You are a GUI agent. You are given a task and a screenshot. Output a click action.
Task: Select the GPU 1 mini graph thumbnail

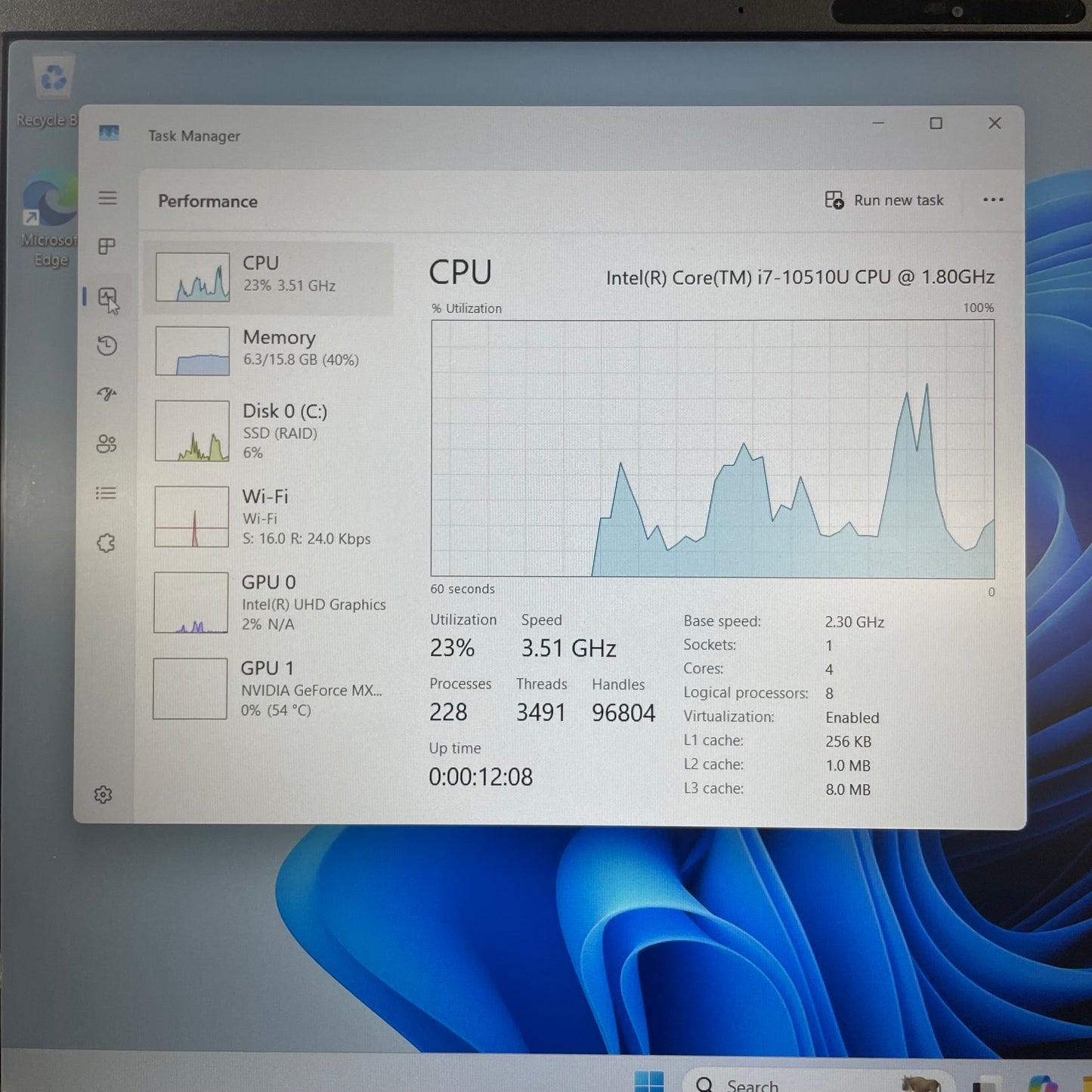190,688
